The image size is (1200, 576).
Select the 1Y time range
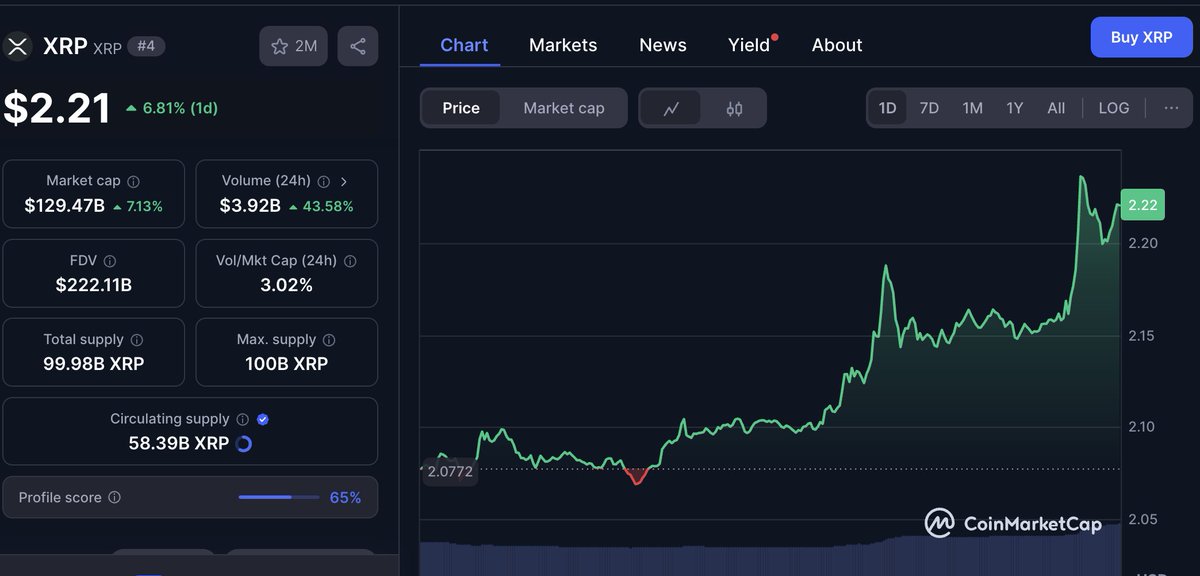point(1014,108)
